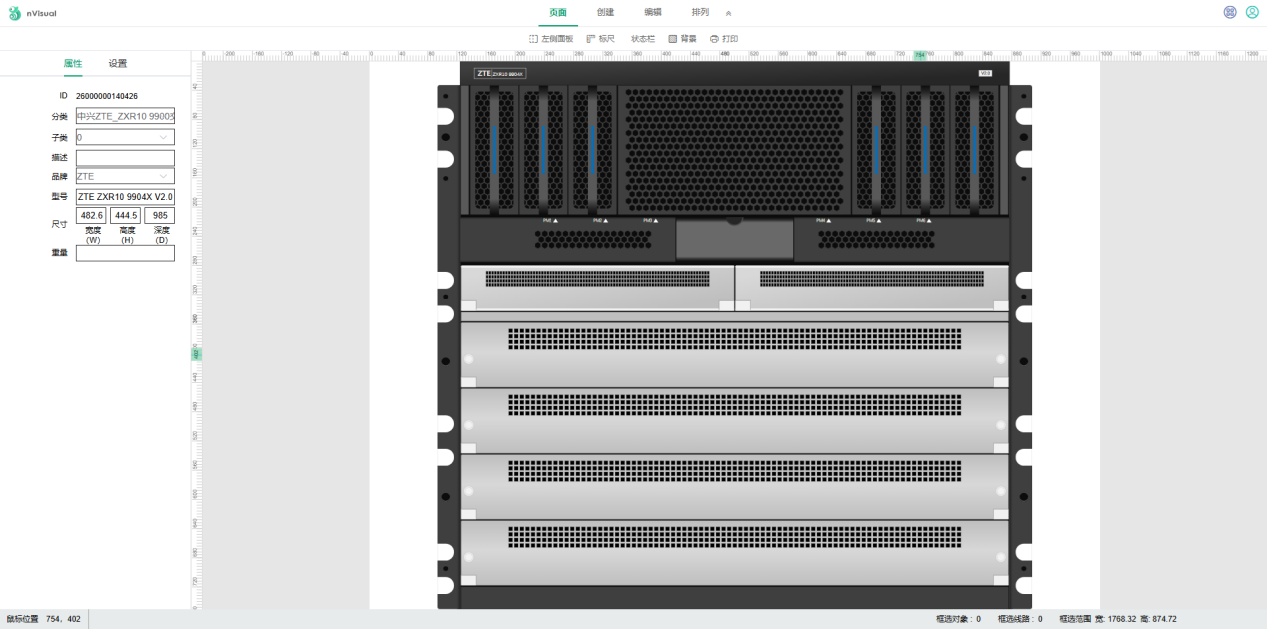This screenshot has height=629, width=1267.
Task: Switch to the 创建 tab
Action: click(605, 12)
